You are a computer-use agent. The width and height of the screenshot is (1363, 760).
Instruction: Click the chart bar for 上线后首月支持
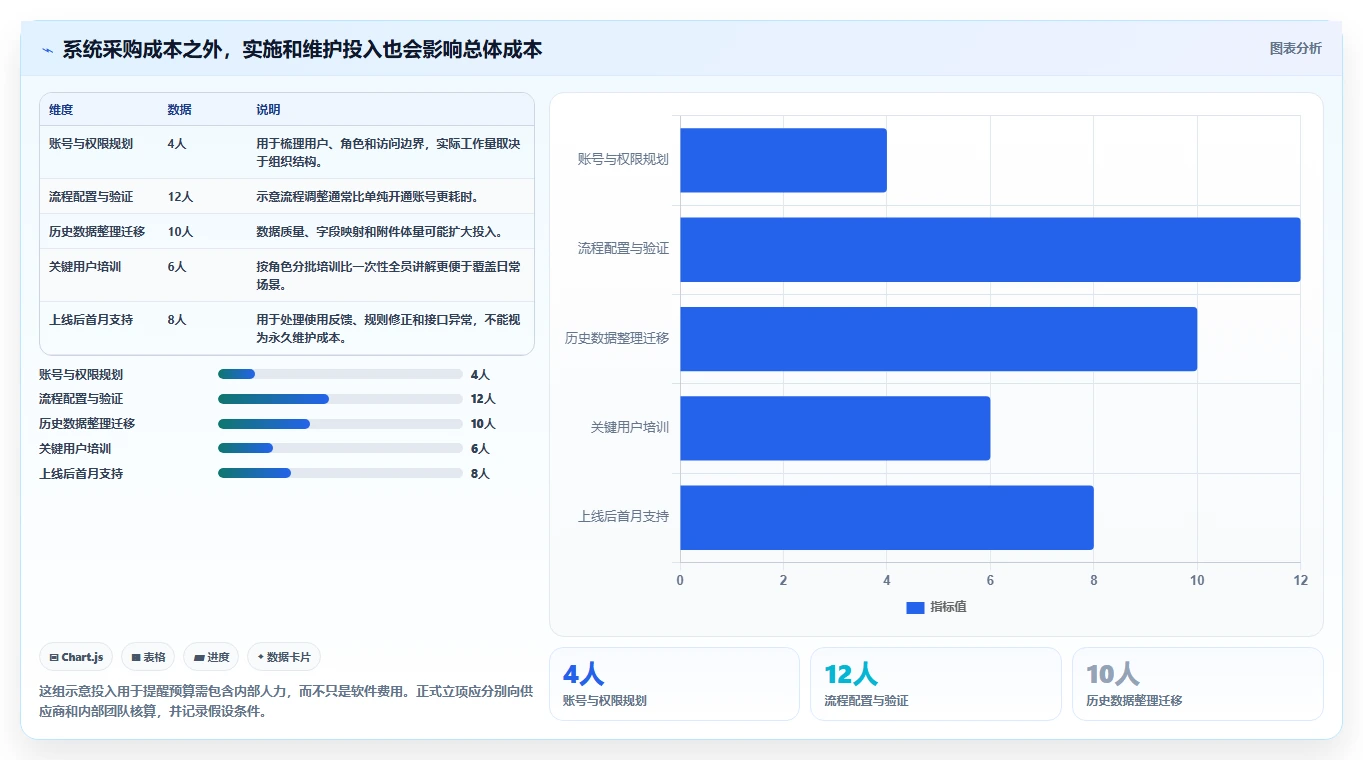[x=887, y=517]
